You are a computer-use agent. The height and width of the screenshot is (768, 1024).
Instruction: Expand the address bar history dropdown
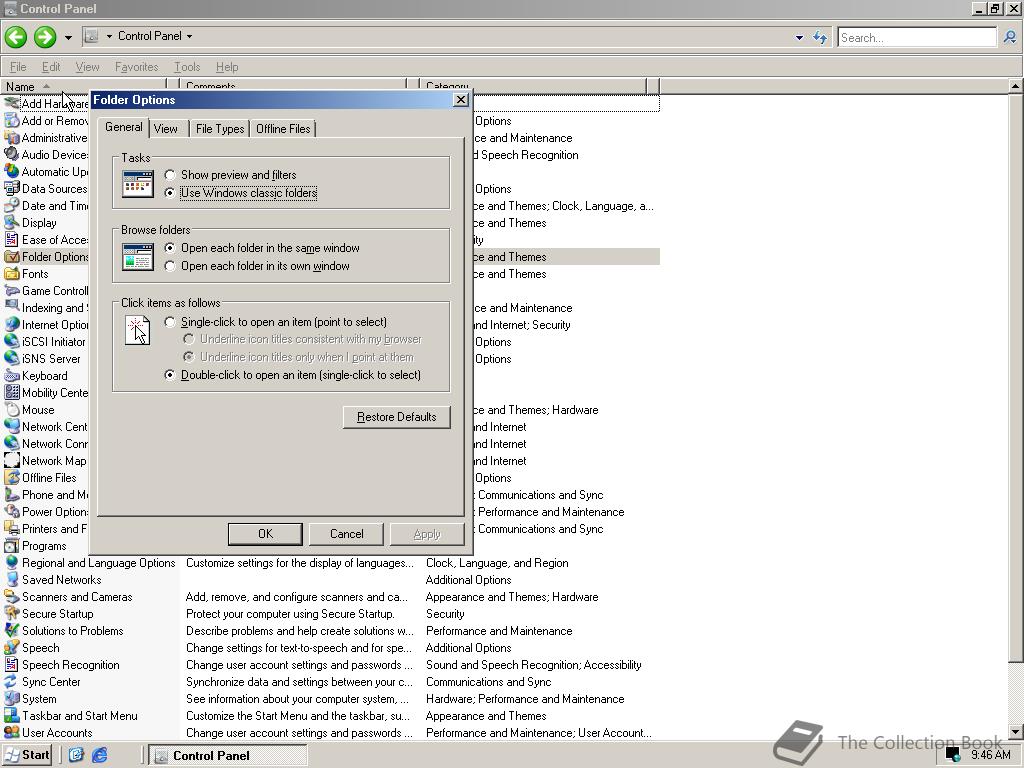point(799,38)
